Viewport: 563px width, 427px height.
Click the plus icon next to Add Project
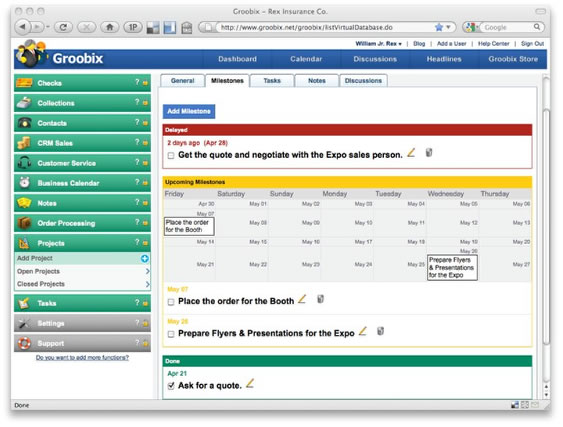(144, 259)
